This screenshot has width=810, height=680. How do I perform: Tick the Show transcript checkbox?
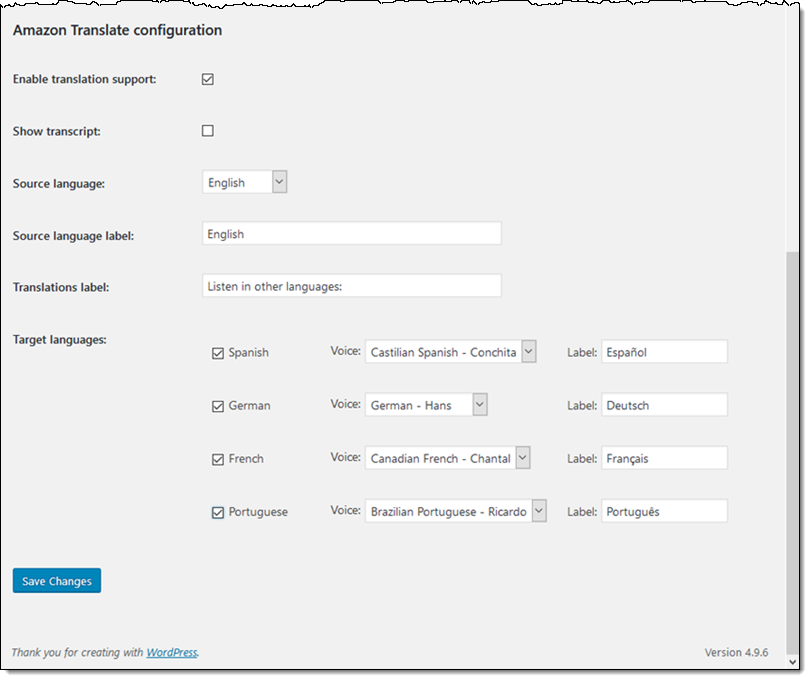(x=208, y=131)
